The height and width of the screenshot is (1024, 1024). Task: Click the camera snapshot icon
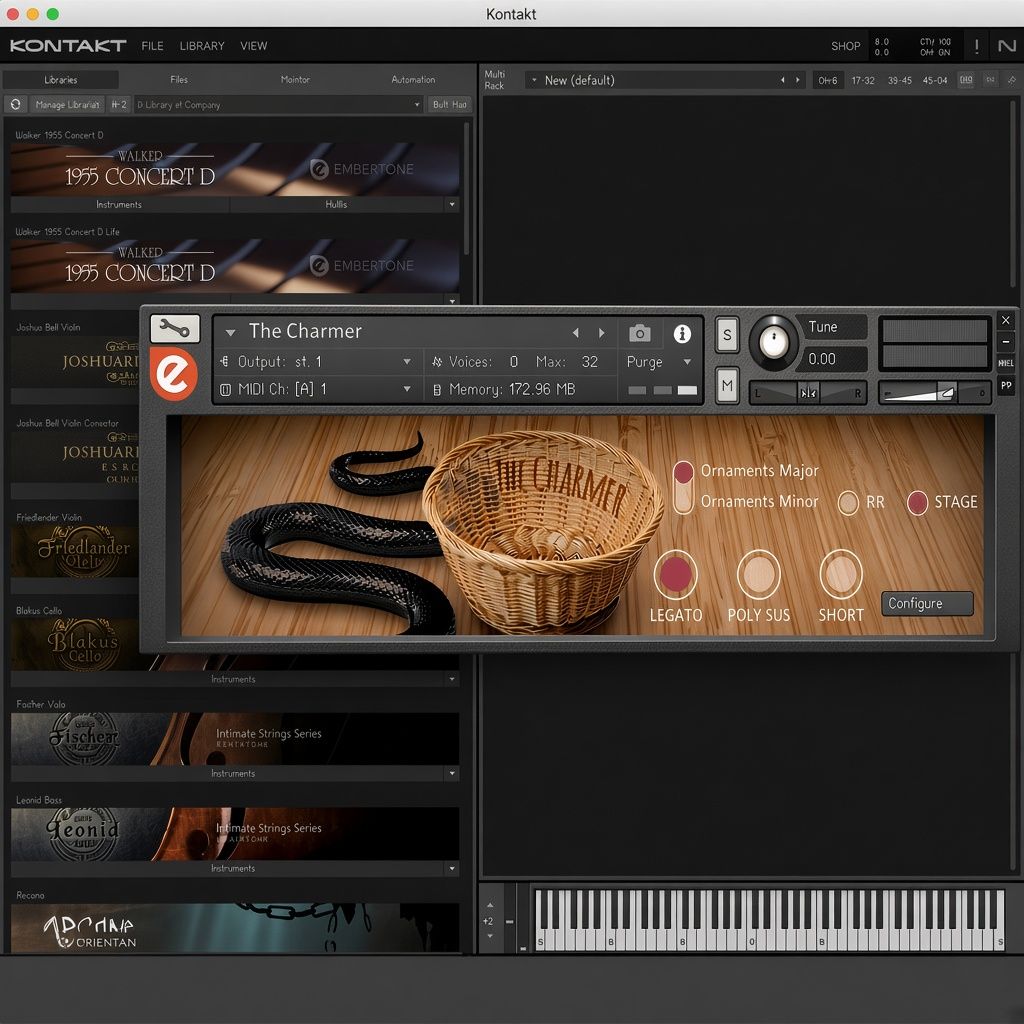639,334
